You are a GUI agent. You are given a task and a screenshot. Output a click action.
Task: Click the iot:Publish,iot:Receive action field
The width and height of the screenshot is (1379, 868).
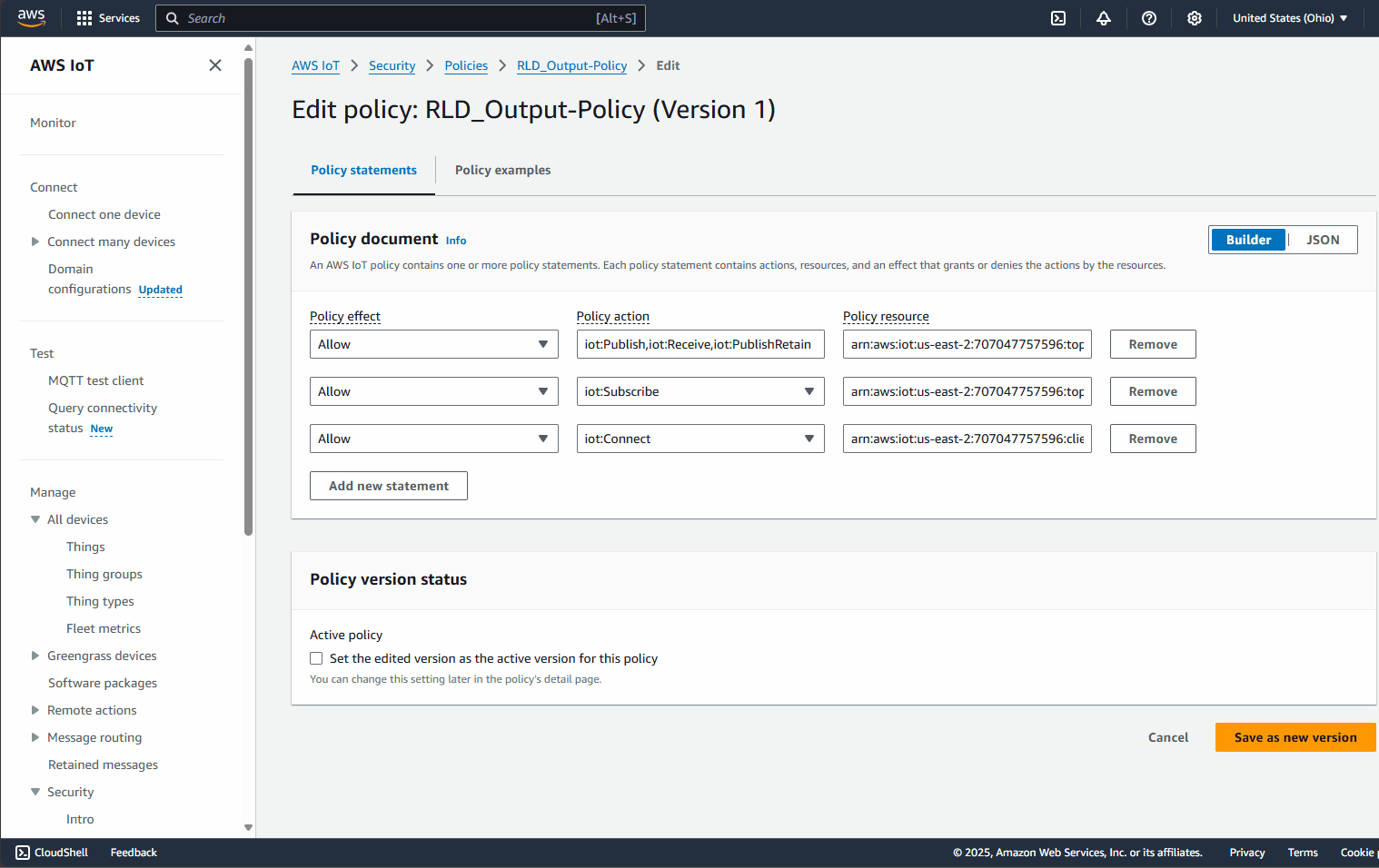point(700,344)
